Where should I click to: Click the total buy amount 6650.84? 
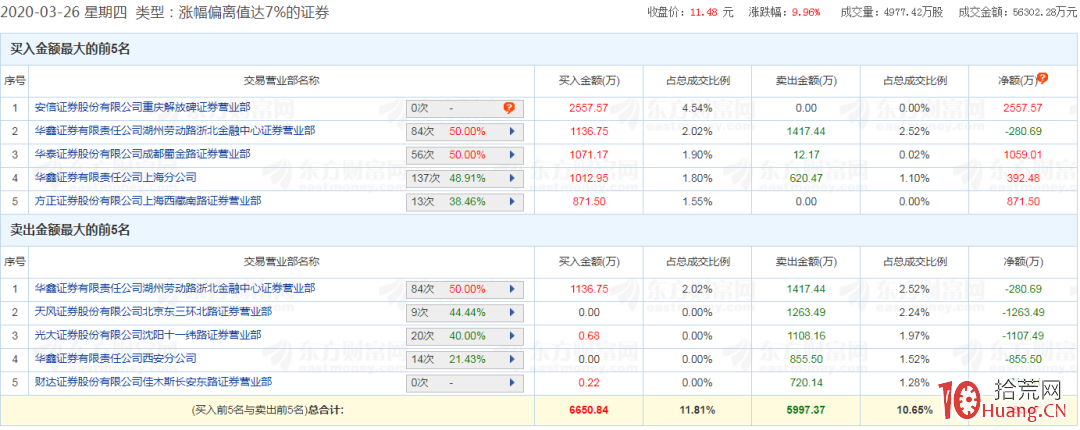pyautogui.click(x=589, y=410)
